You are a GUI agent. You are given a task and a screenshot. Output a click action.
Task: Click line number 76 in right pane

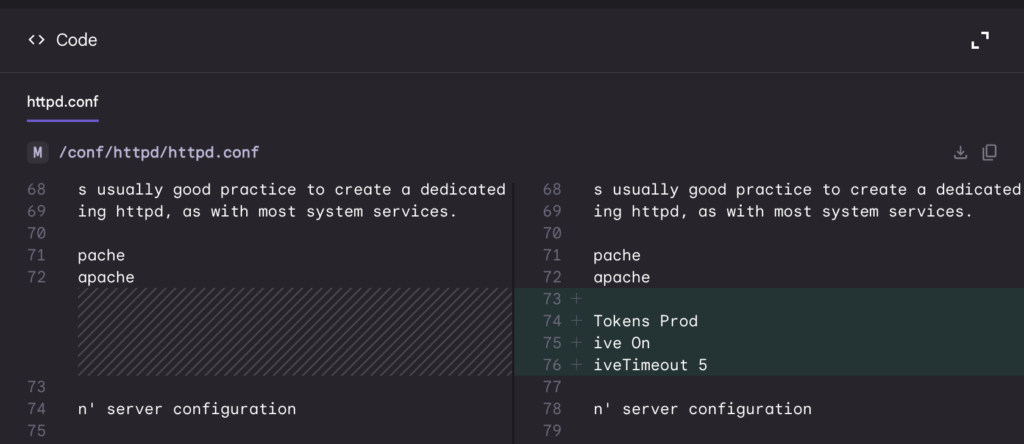(x=552, y=365)
